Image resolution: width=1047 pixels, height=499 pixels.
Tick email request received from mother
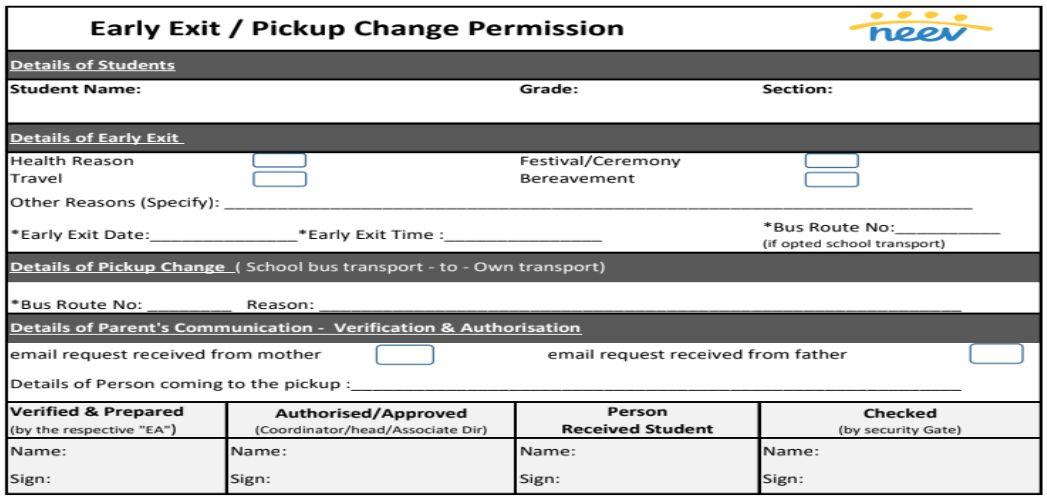(404, 353)
